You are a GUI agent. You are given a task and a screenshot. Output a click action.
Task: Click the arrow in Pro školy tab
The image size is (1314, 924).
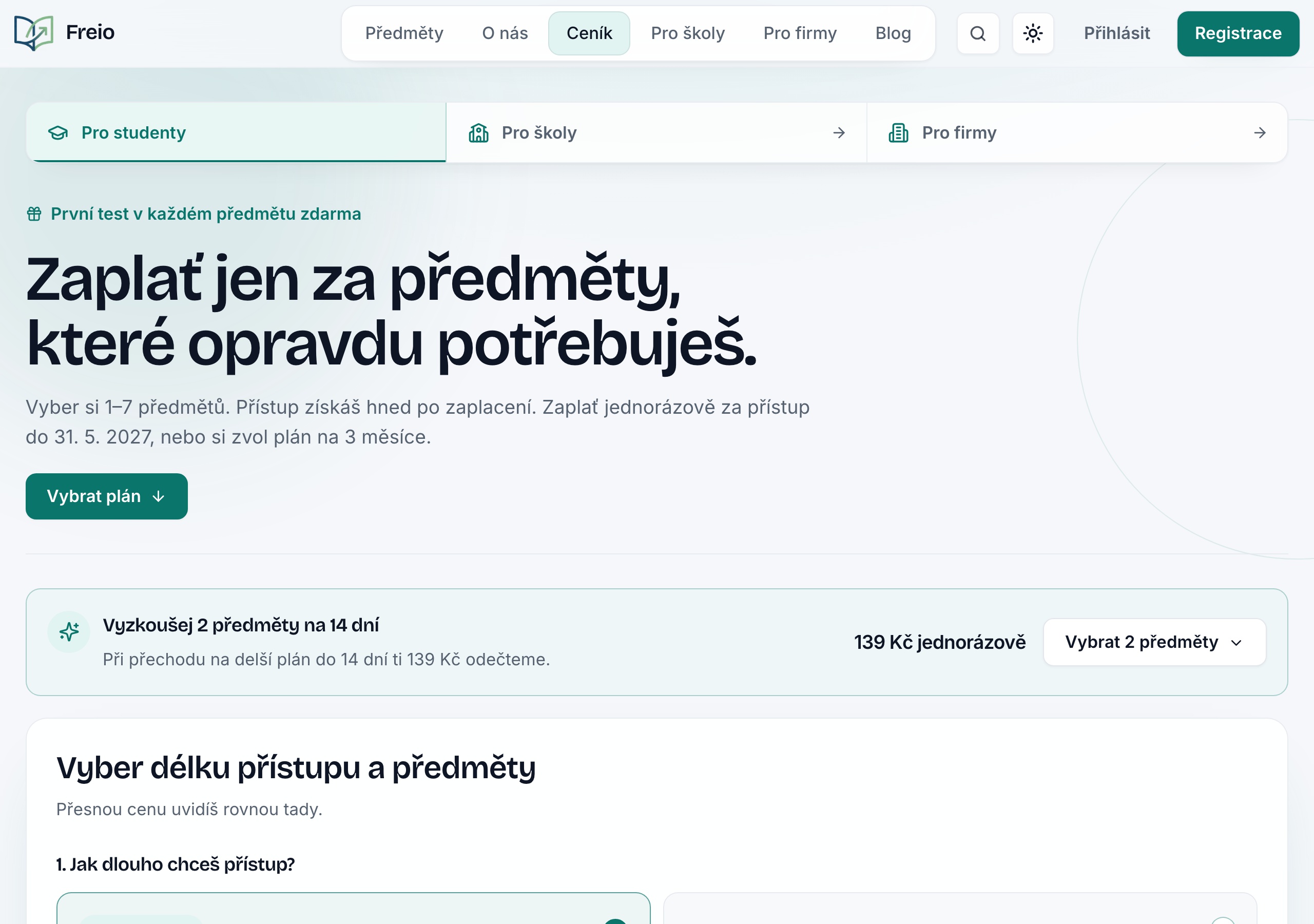pyautogui.click(x=839, y=133)
